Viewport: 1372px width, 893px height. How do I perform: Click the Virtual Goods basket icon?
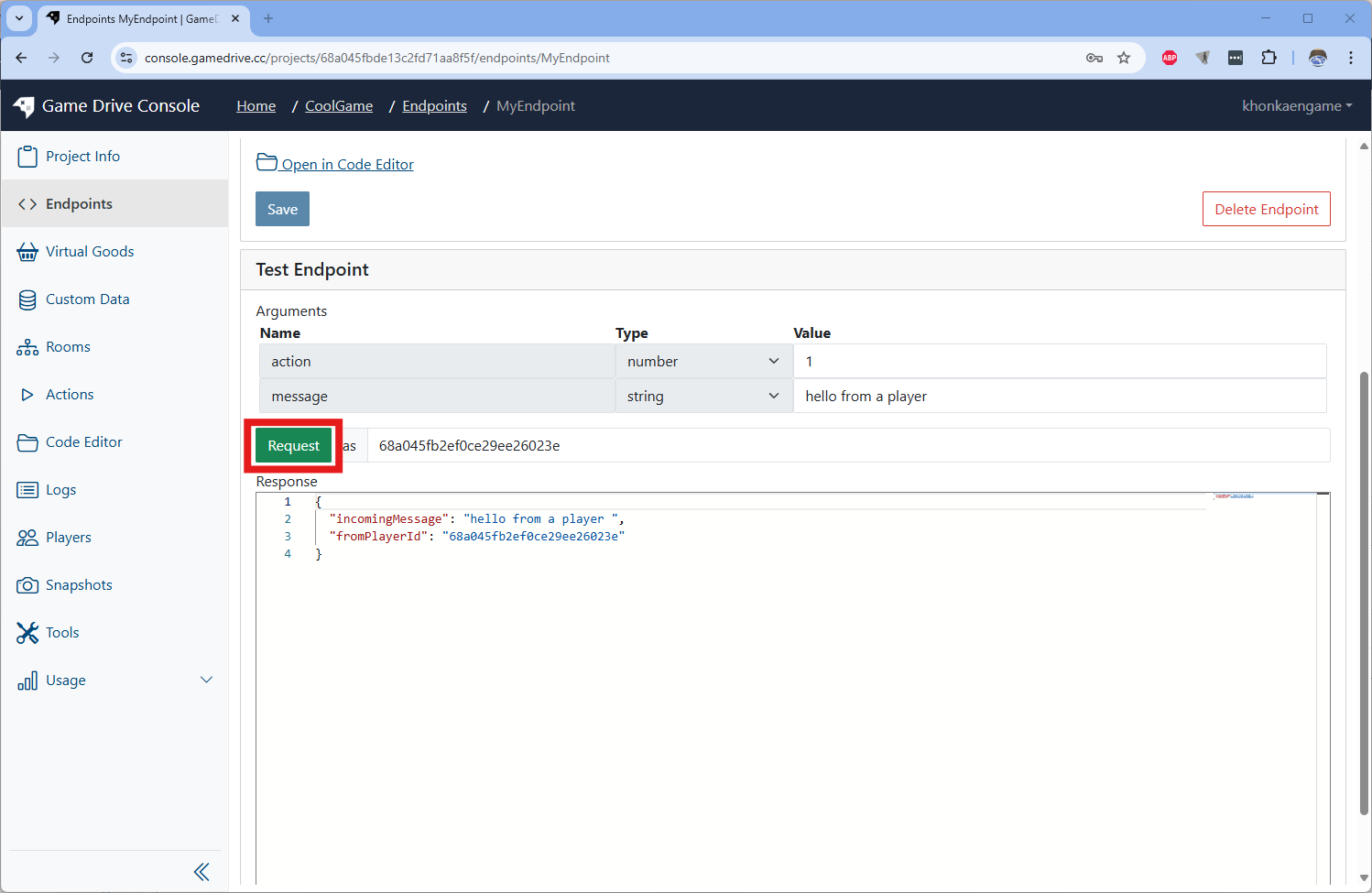click(x=27, y=252)
